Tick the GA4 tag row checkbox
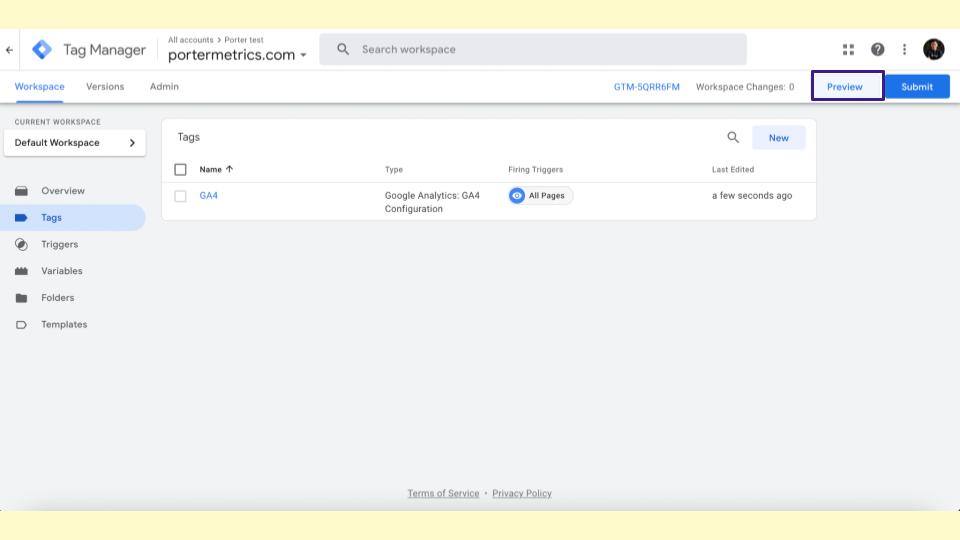 tap(180, 196)
